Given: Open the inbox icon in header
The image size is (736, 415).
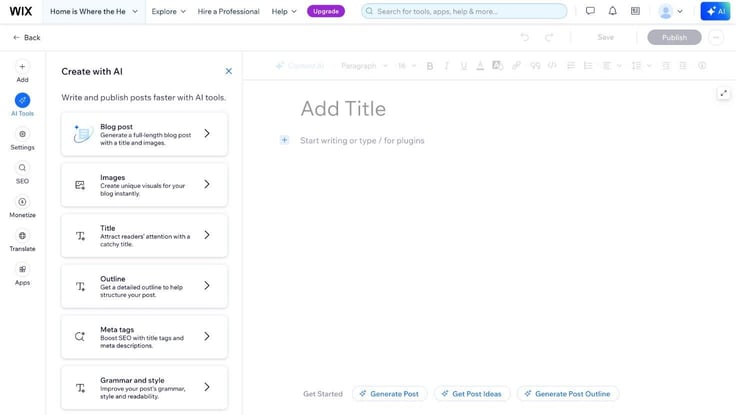Looking at the screenshot, I should click(635, 11).
